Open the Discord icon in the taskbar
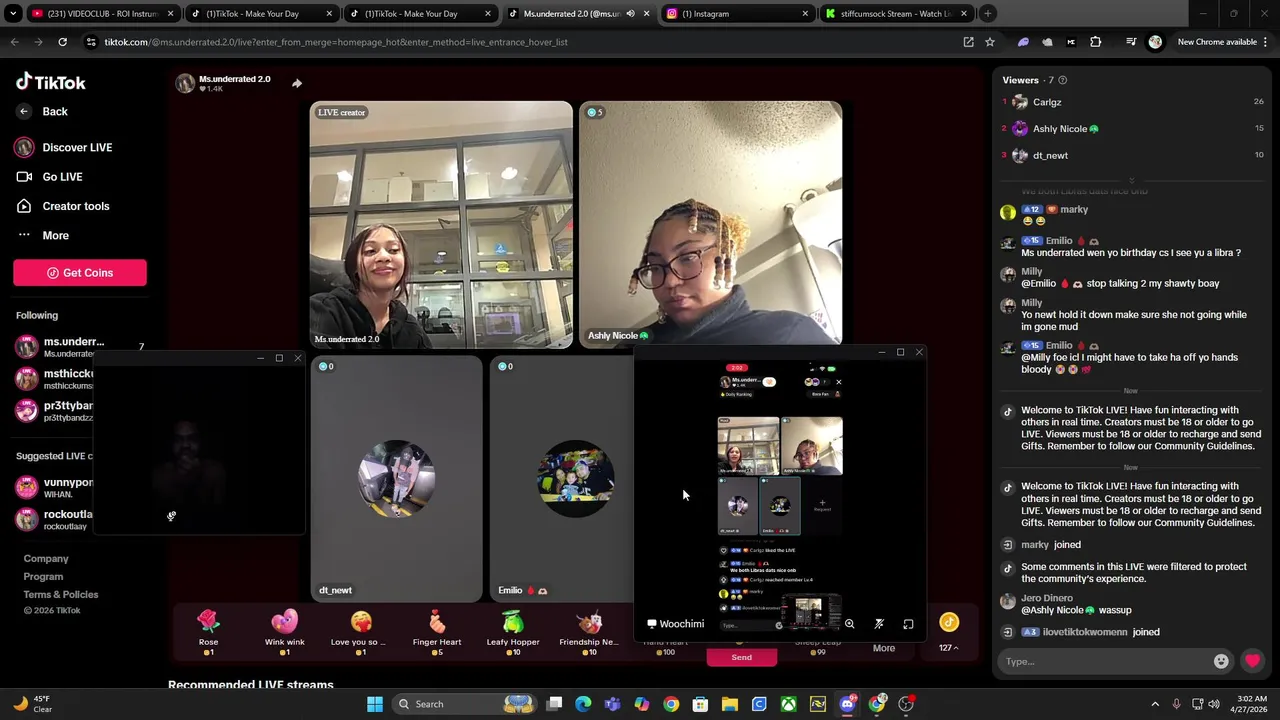Viewport: 1280px width, 720px height. pos(847,704)
